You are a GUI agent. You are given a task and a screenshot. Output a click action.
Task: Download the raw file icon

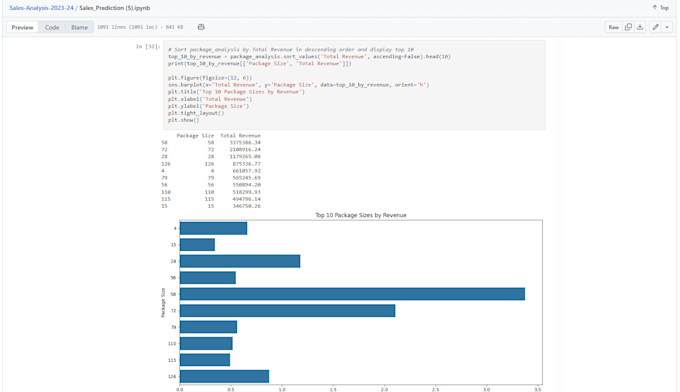pos(640,27)
